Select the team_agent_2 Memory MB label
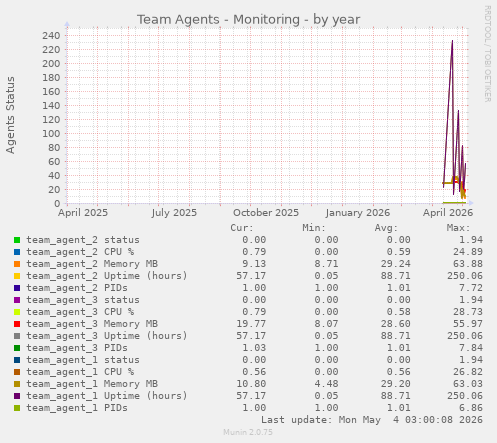This screenshot has width=497, height=443. pos(92,264)
